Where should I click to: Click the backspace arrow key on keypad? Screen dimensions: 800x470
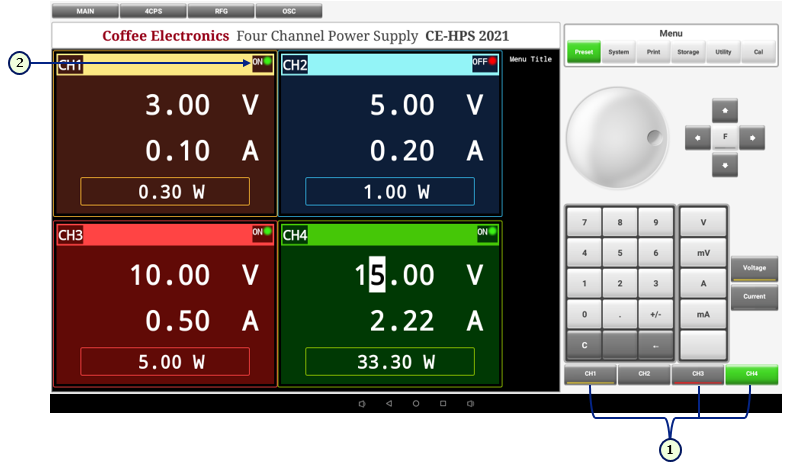click(x=655, y=346)
